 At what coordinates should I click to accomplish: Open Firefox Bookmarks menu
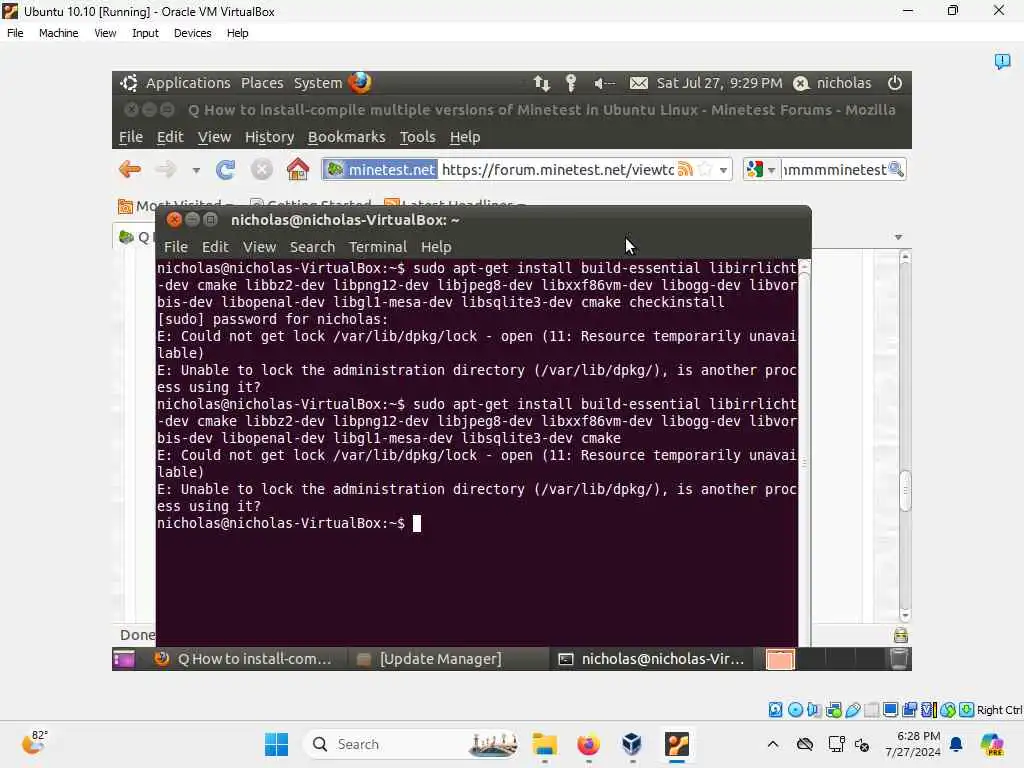(346, 137)
